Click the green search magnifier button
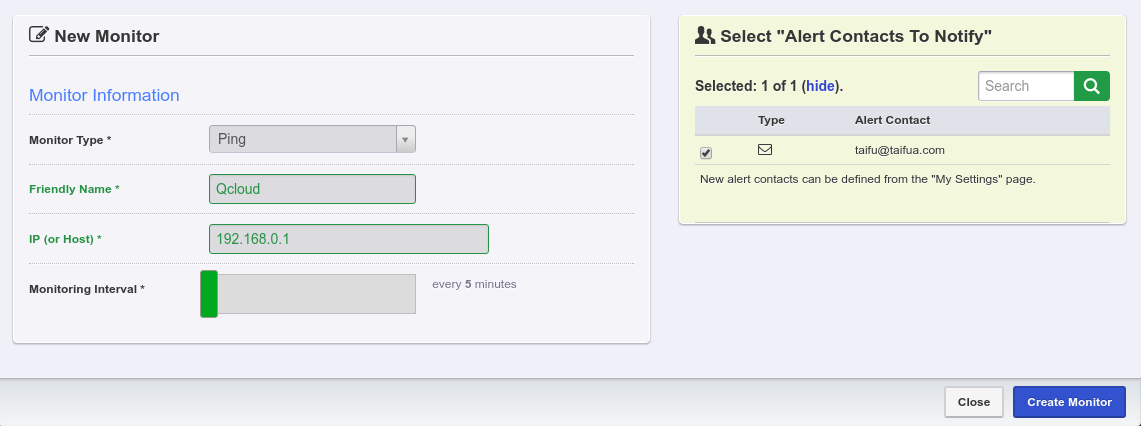1141x426 pixels. [x=1092, y=86]
